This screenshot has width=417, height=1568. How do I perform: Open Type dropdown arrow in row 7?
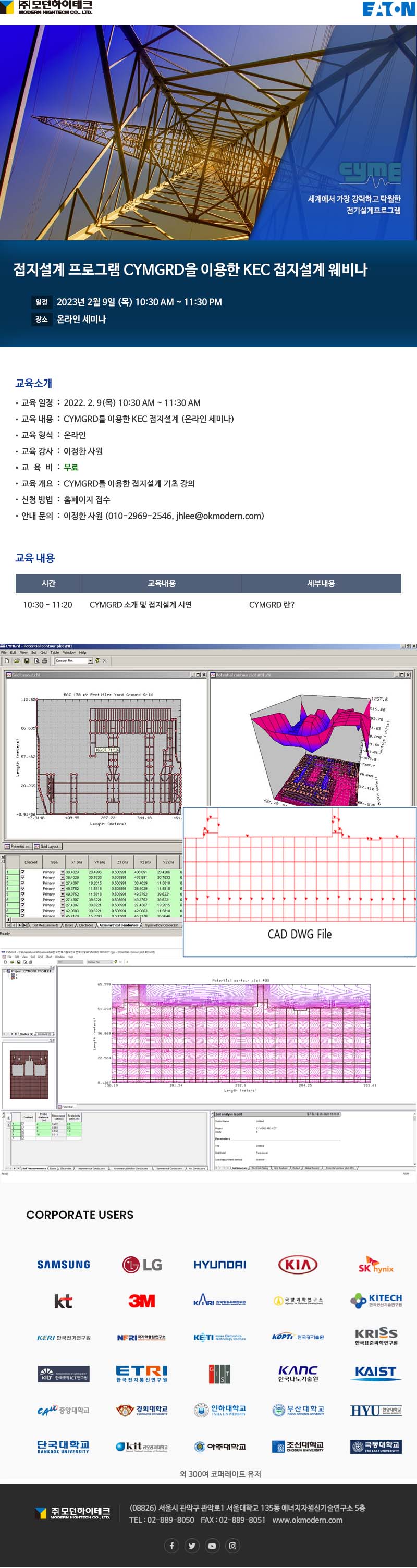(x=62, y=905)
